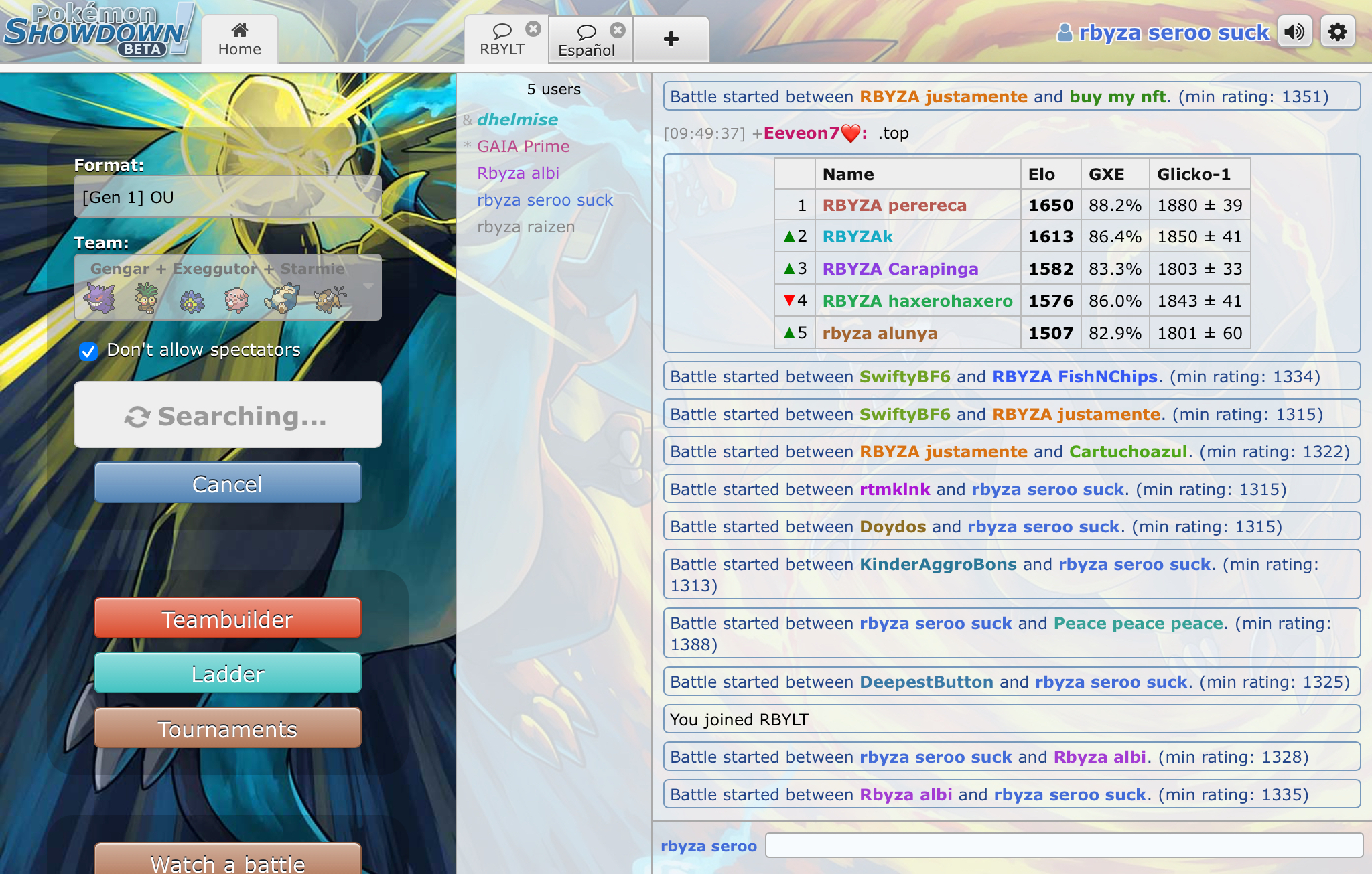
Task: Click user dhelmise in user list
Action: coord(517,119)
